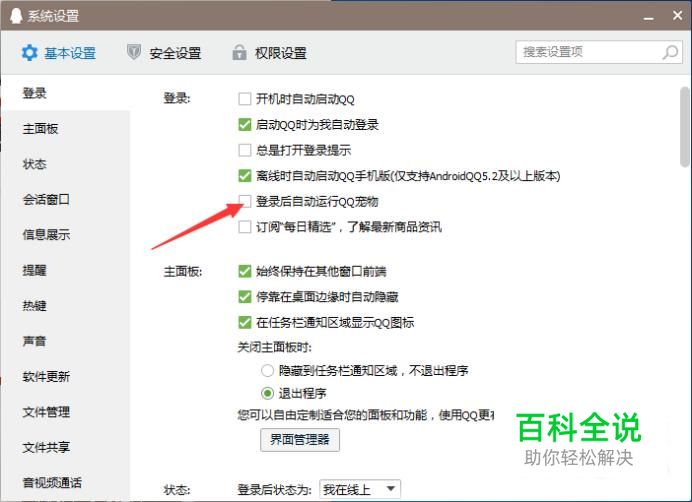This screenshot has height=502, width=692.
Task: Switch to the 权限设置 tab
Action: [x=269, y=53]
